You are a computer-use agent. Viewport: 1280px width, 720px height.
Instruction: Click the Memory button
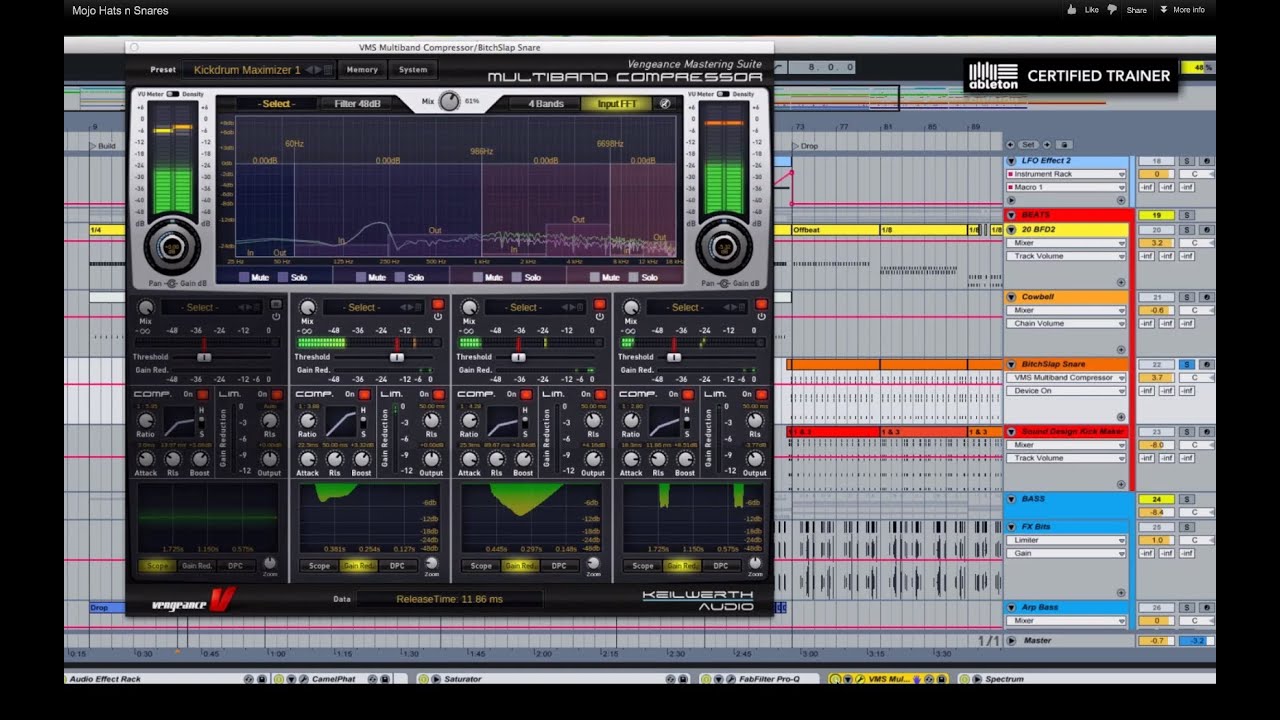(362, 70)
